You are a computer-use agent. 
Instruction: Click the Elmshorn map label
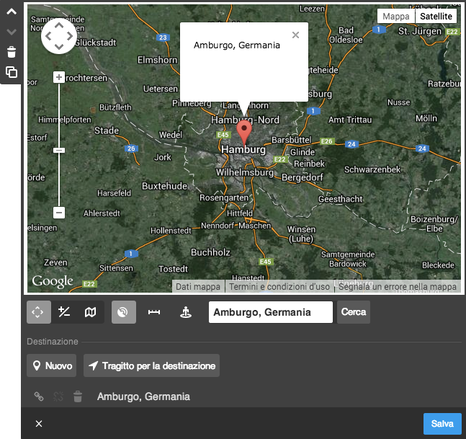[x=157, y=60]
